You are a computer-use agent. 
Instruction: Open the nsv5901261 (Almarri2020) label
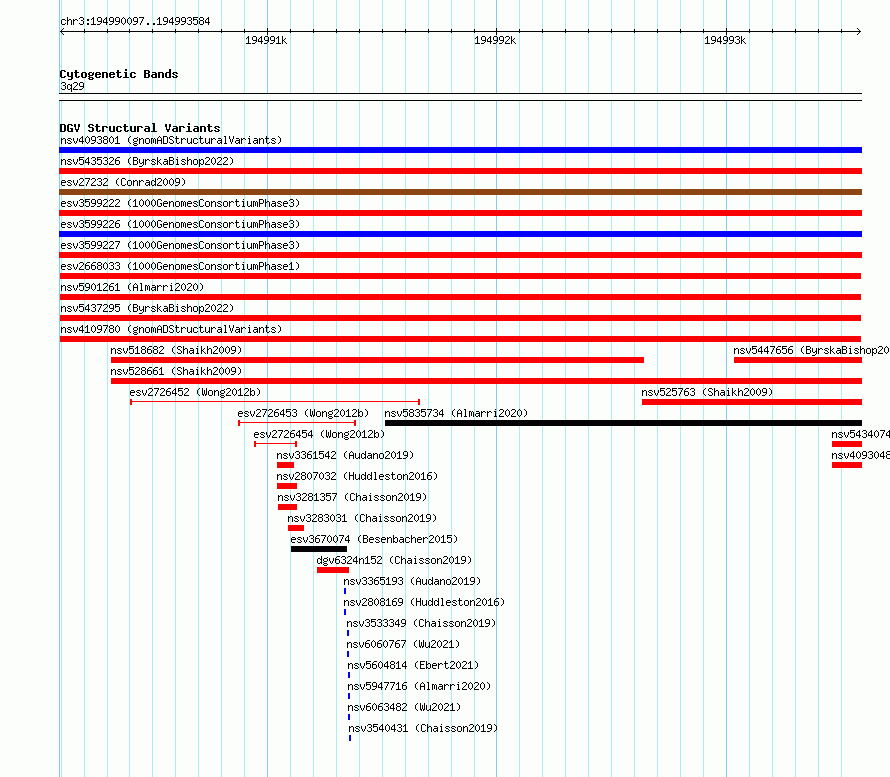click(x=132, y=287)
